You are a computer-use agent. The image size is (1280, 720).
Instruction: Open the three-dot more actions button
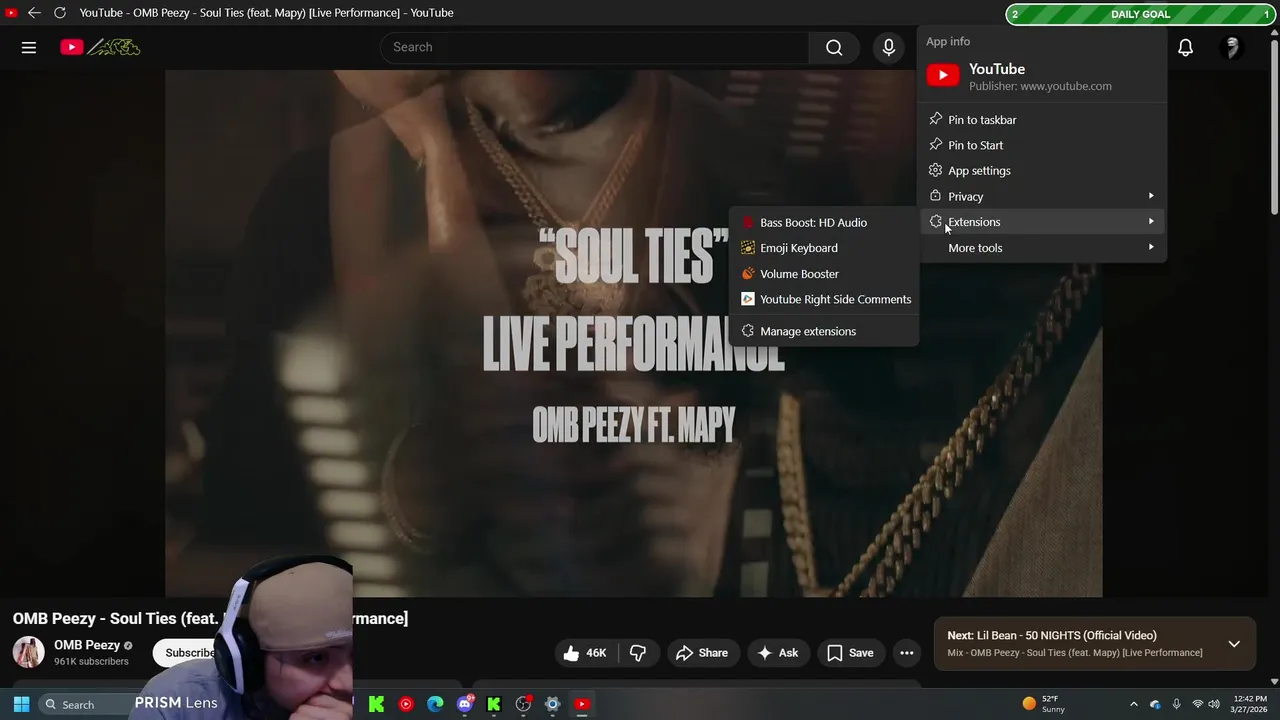click(907, 653)
